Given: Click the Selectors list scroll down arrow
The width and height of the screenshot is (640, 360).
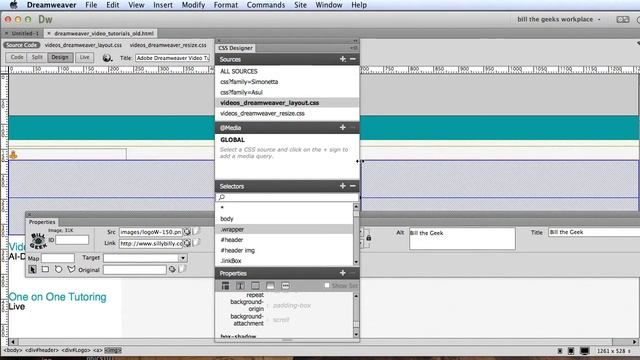Looking at the screenshot, I should pyautogui.click(x=356, y=262).
